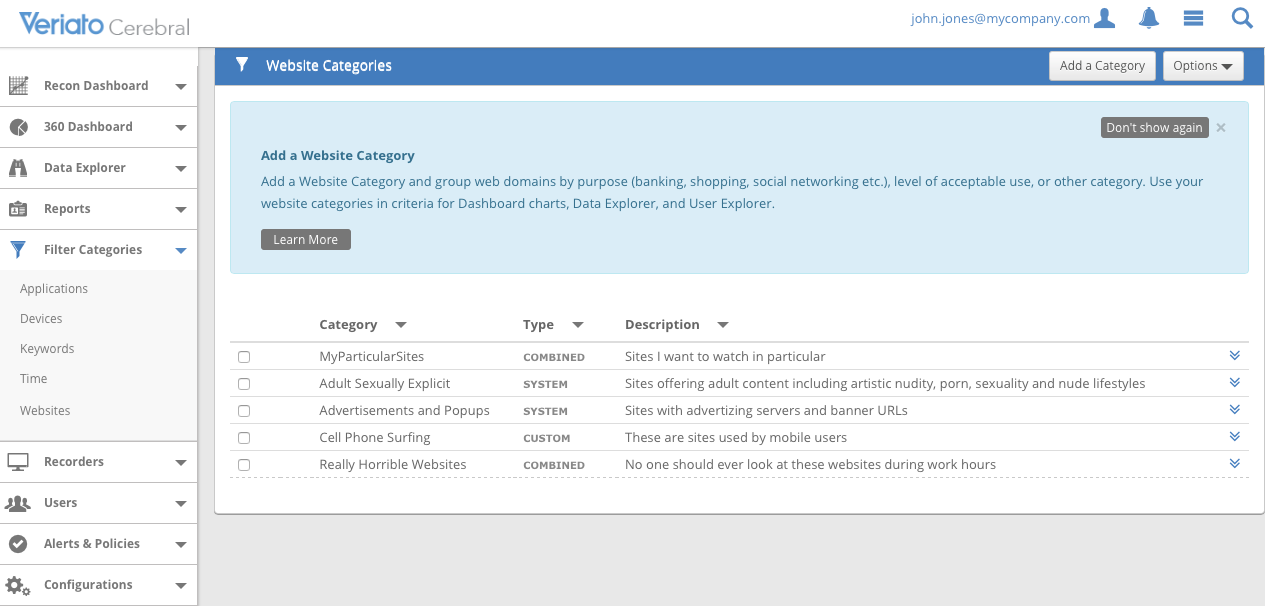
Task: Click the MyParticularSites category name
Action: tap(372, 356)
